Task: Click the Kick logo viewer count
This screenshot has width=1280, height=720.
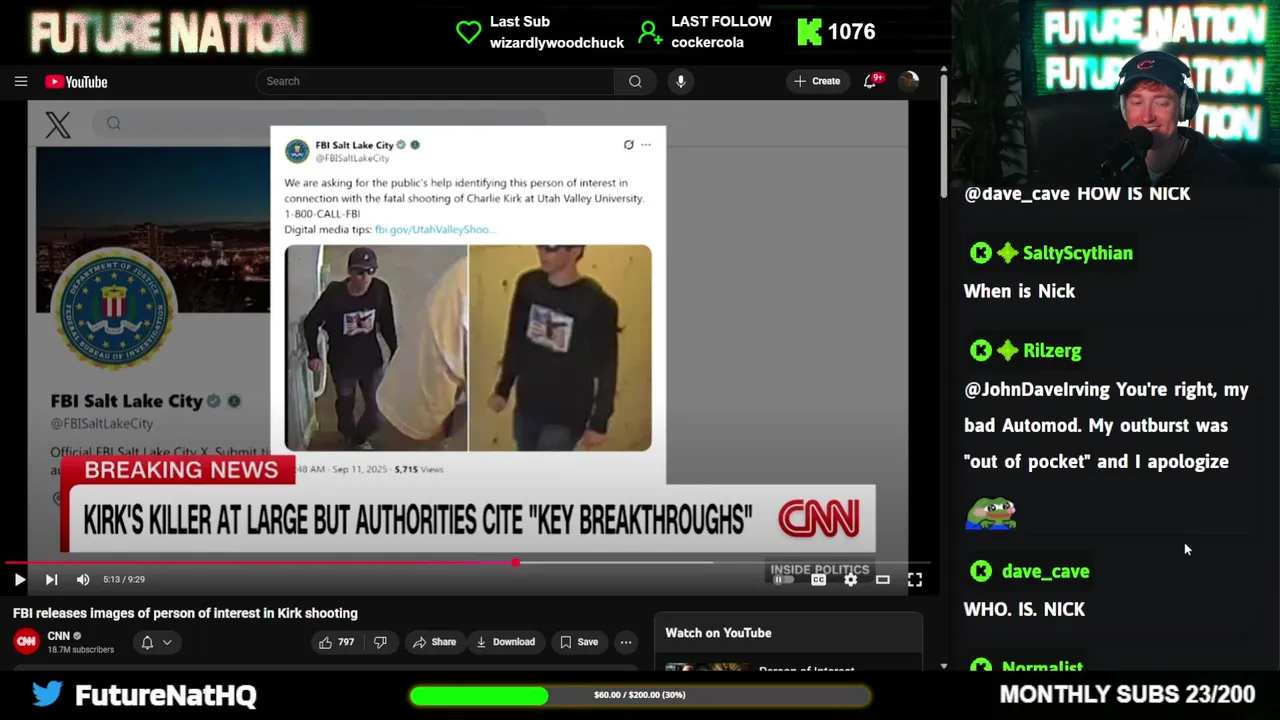Action: pos(836,32)
